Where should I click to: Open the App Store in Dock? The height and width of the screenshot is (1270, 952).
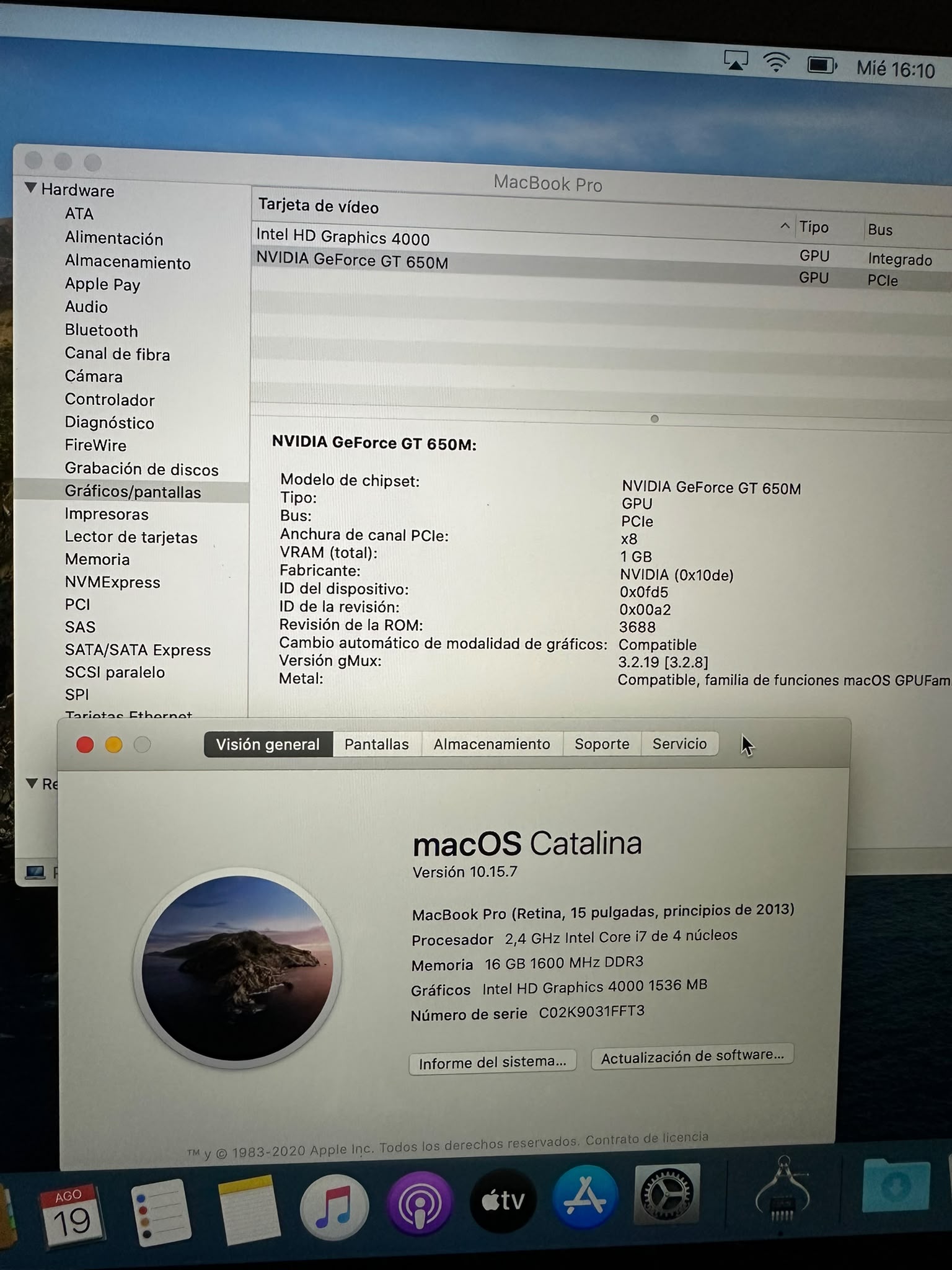(x=584, y=1198)
